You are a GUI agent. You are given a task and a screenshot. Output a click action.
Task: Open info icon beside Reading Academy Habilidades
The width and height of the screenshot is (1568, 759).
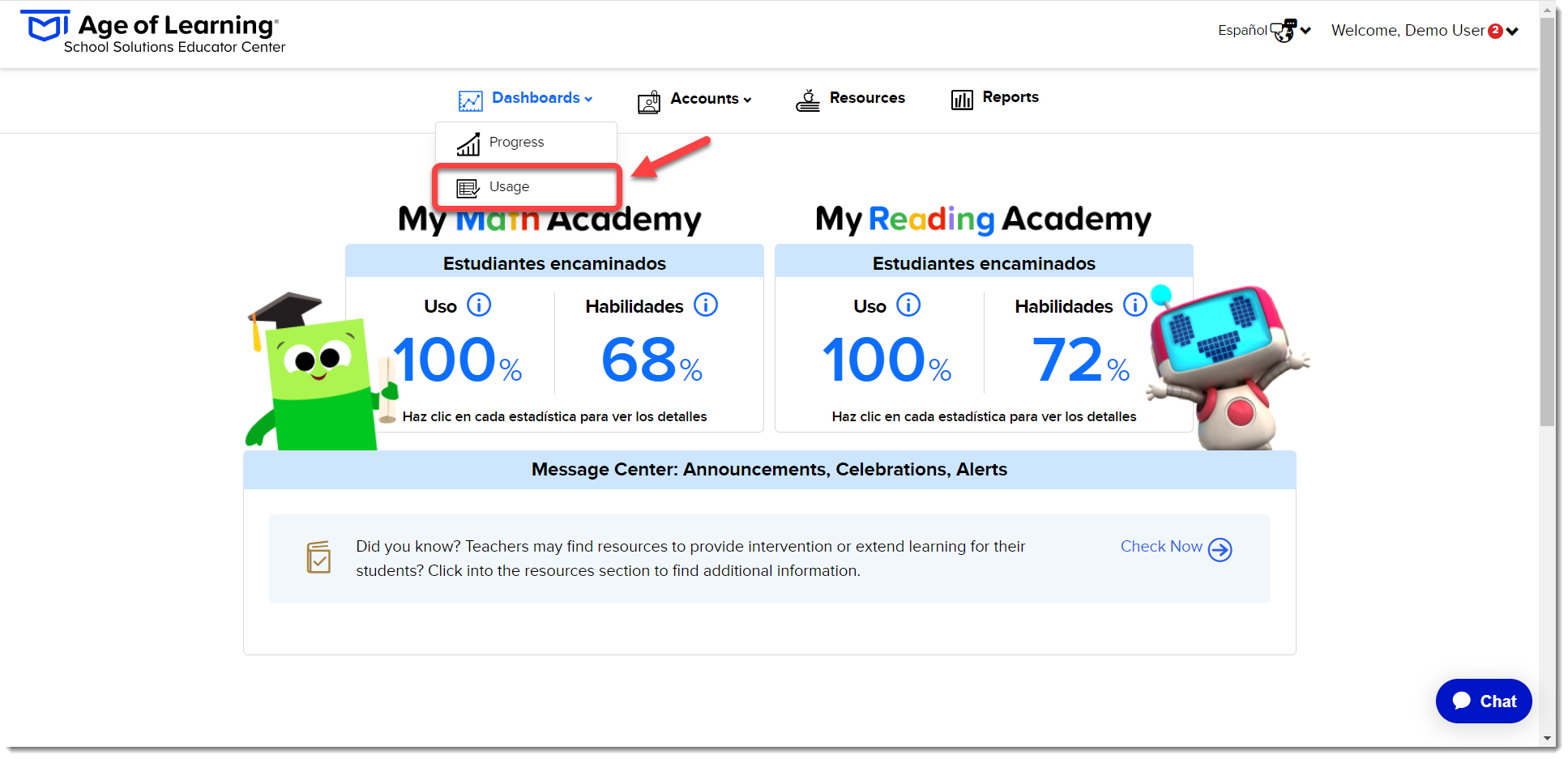[1135, 305]
